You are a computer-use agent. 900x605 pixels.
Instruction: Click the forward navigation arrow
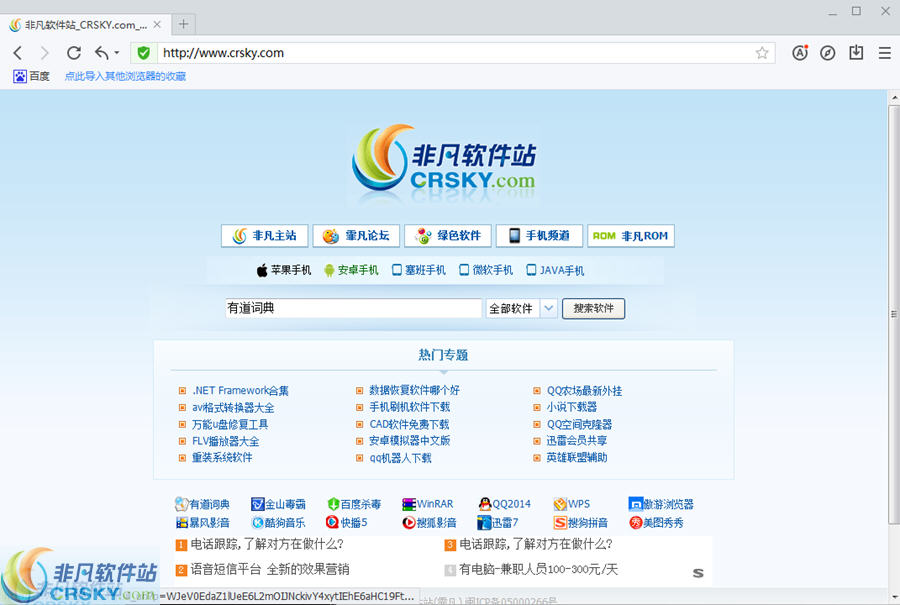(x=45, y=53)
